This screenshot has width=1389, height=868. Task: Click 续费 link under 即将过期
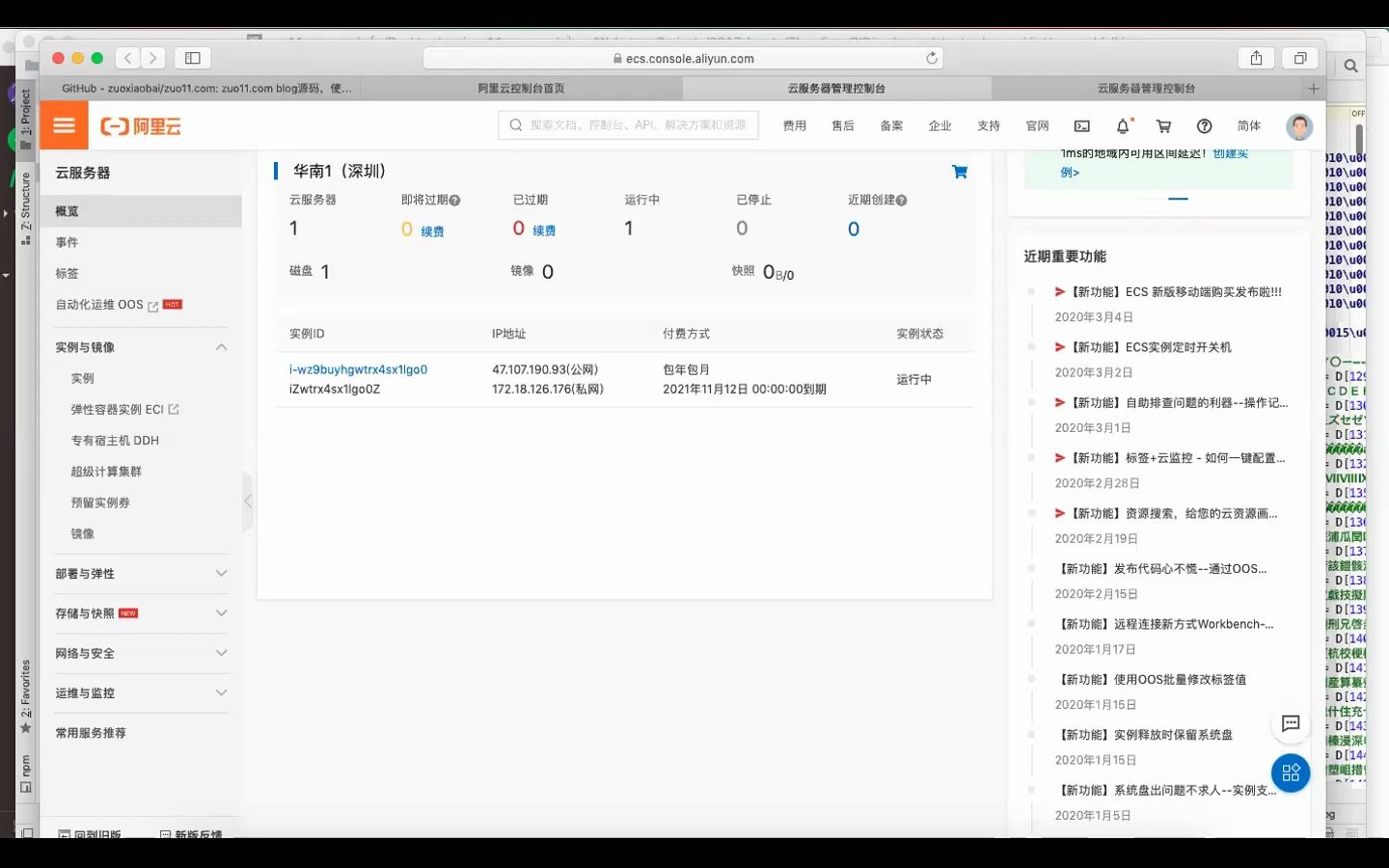pos(432,231)
